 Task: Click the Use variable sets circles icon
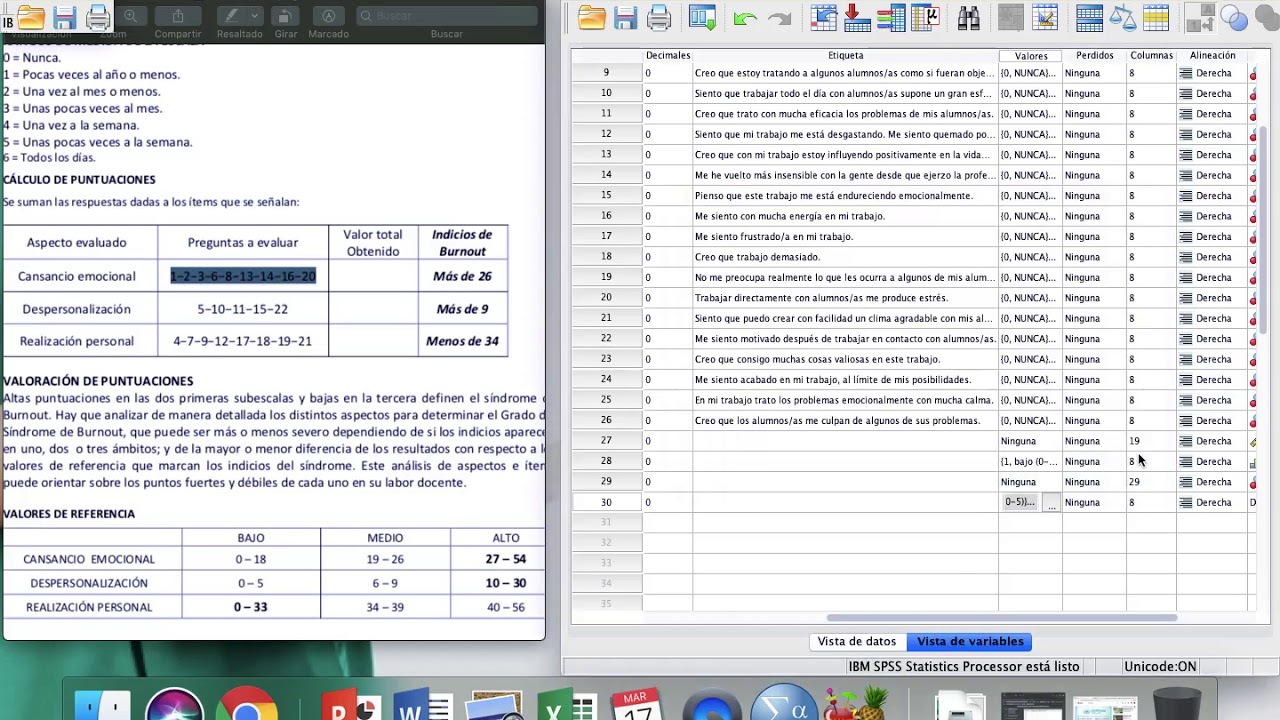(1234, 17)
